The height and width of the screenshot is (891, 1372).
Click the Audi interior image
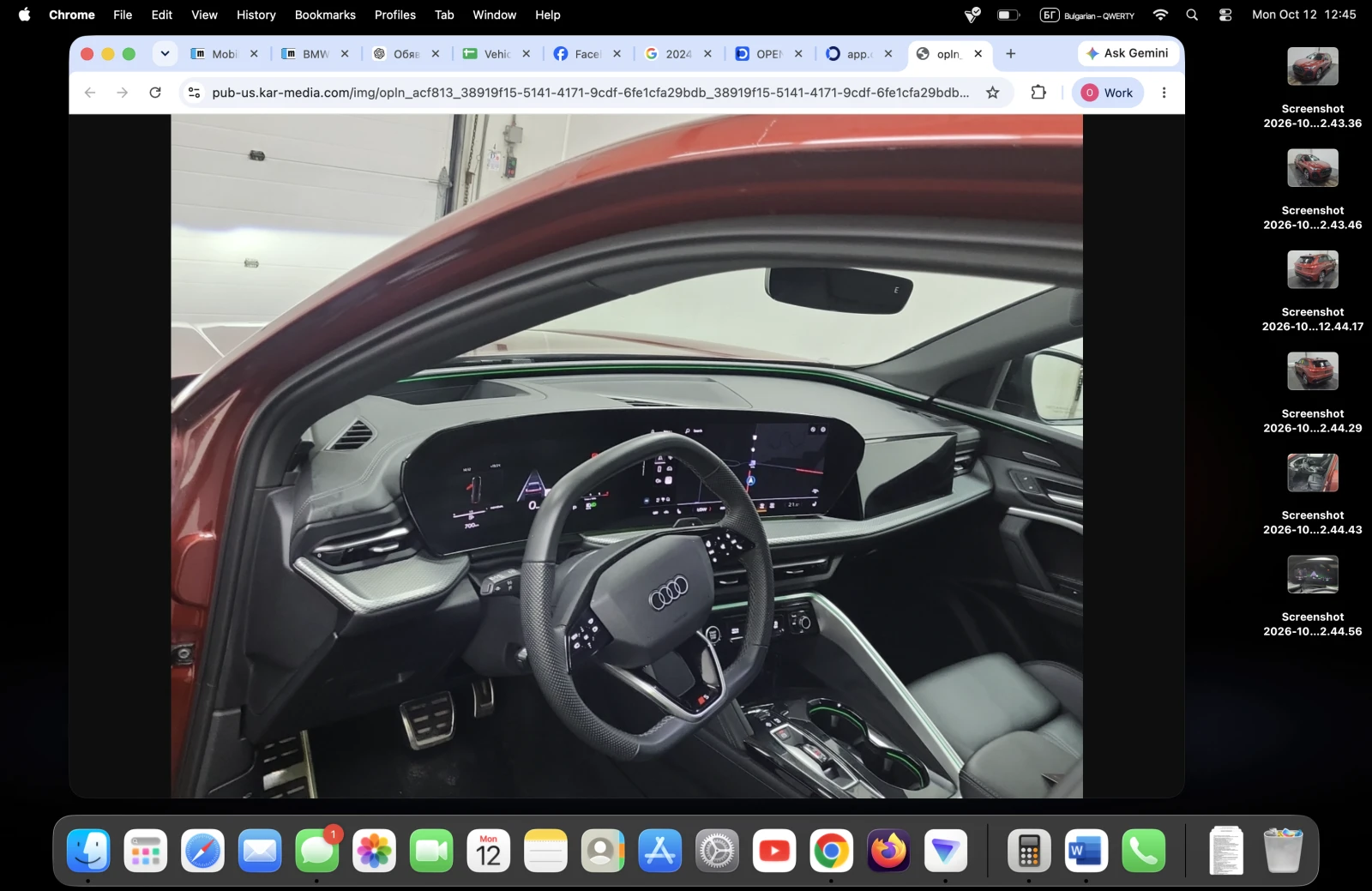(x=627, y=456)
